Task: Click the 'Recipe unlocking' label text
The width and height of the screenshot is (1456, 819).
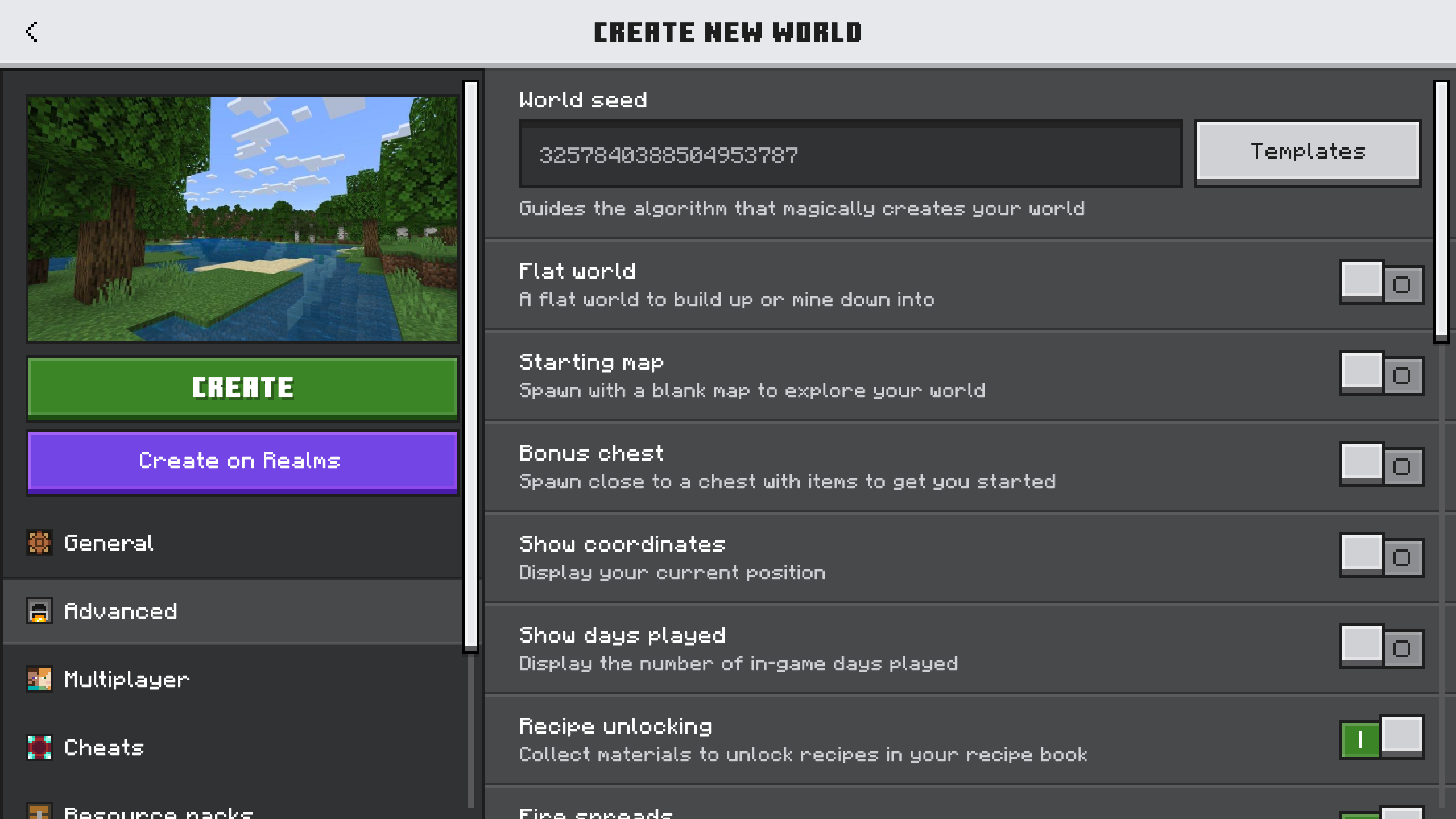Action: coord(615,726)
